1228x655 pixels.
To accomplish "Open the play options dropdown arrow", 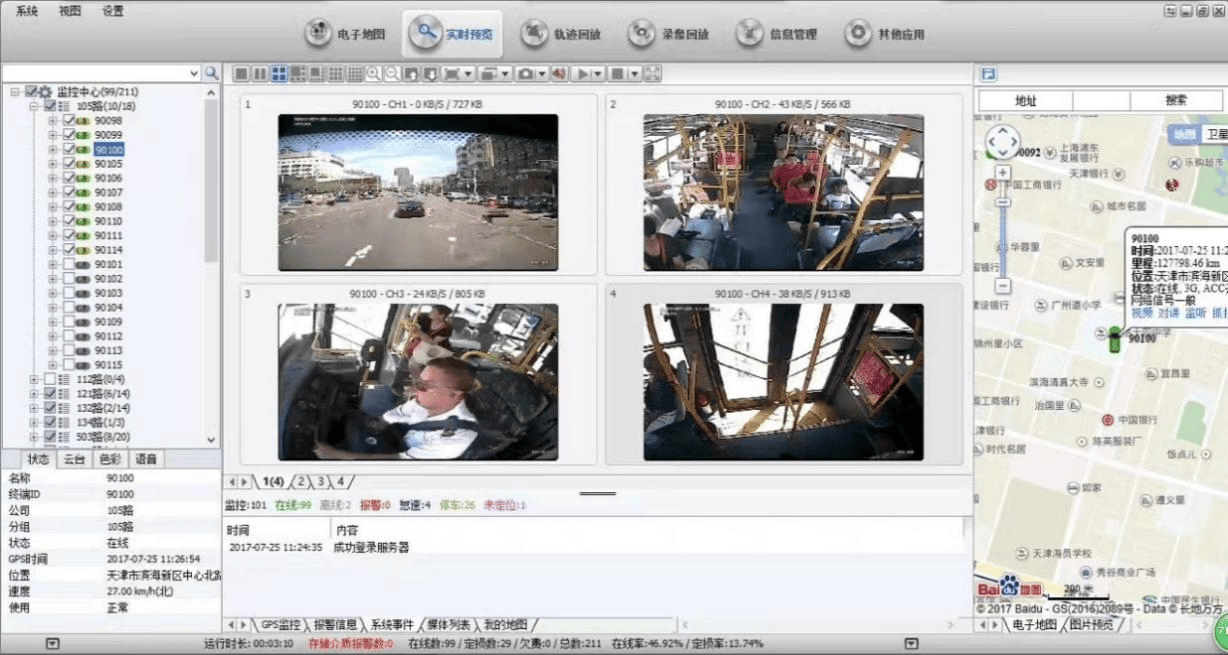I will point(598,74).
